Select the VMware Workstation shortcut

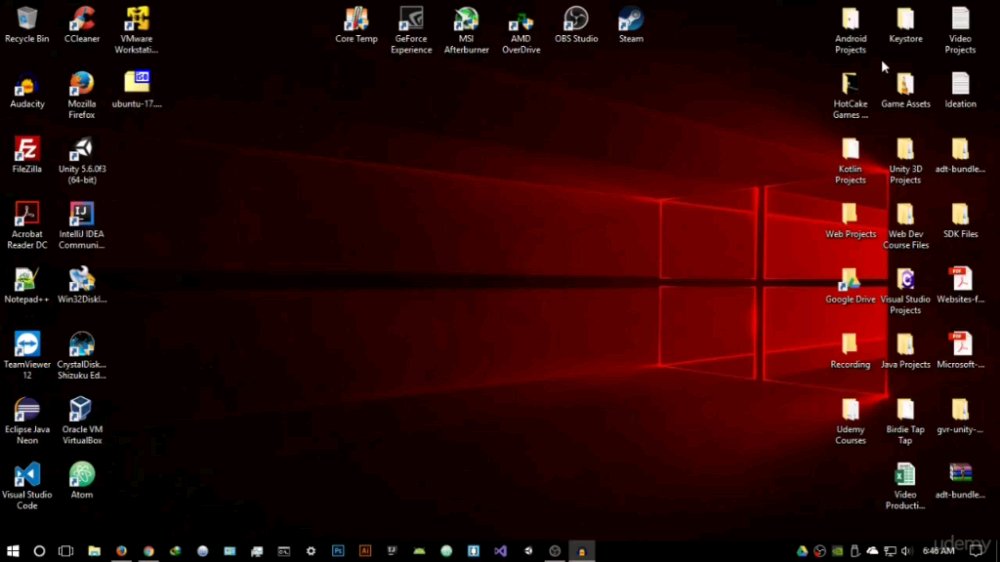tap(136, 30)
